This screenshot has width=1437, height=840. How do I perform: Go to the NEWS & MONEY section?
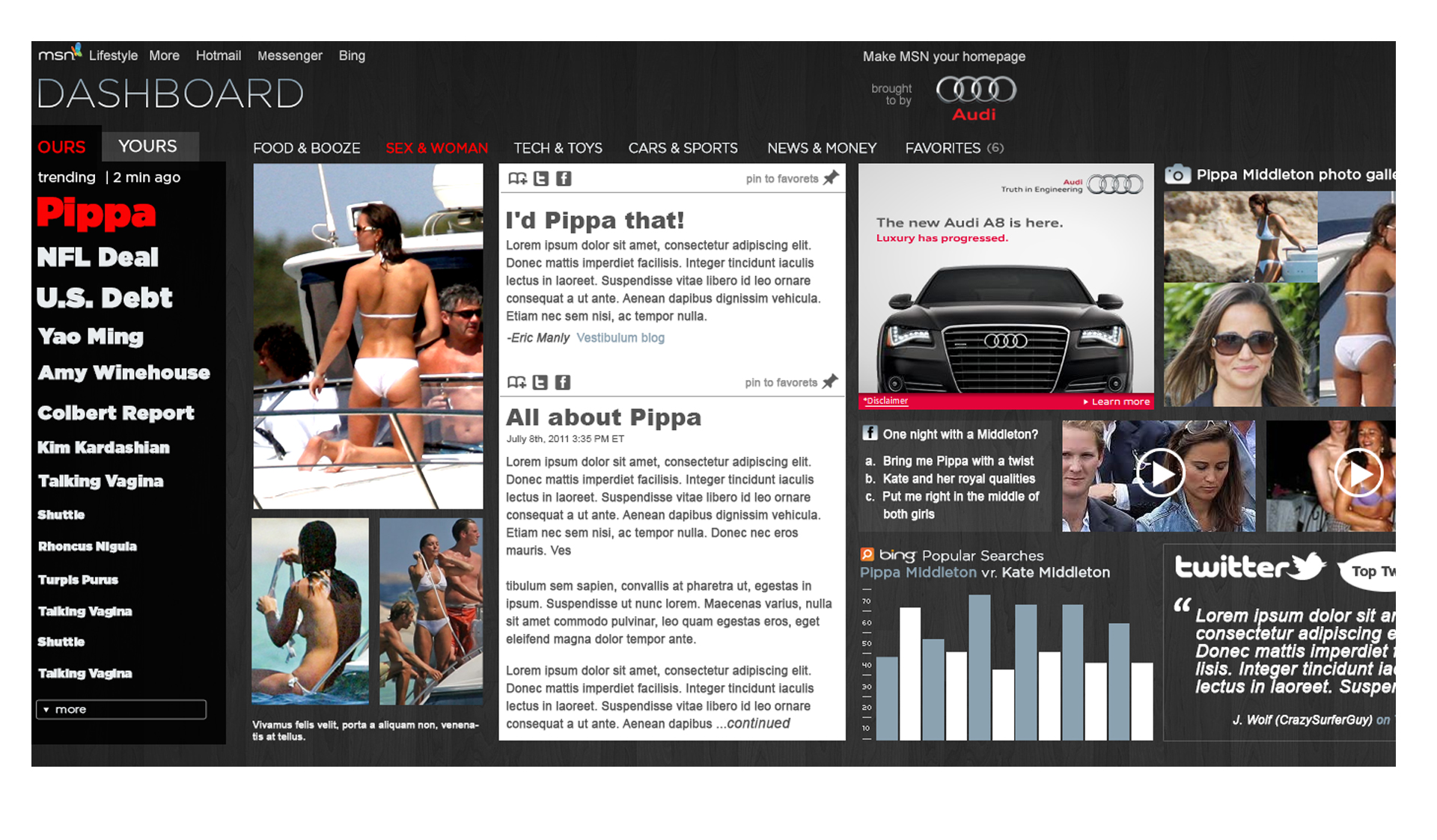[822, 148]
